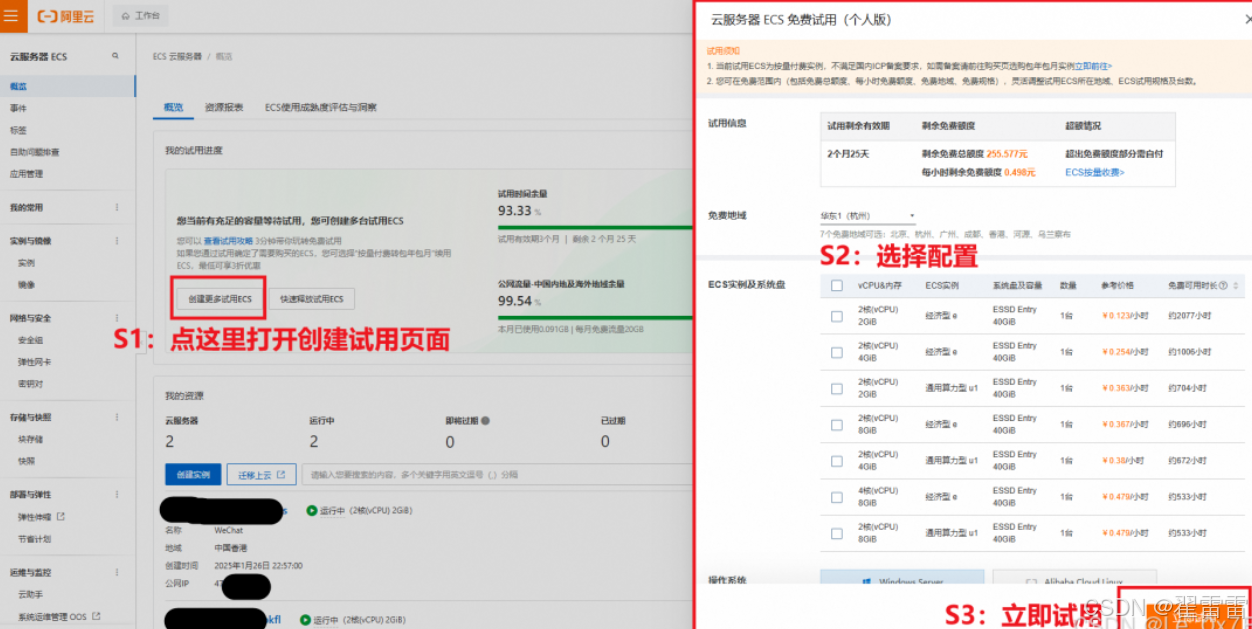Open the 工作台 tab in top bar
Image resolution: width=1252 pixels, height=629 pixels.
coord(140,16)
